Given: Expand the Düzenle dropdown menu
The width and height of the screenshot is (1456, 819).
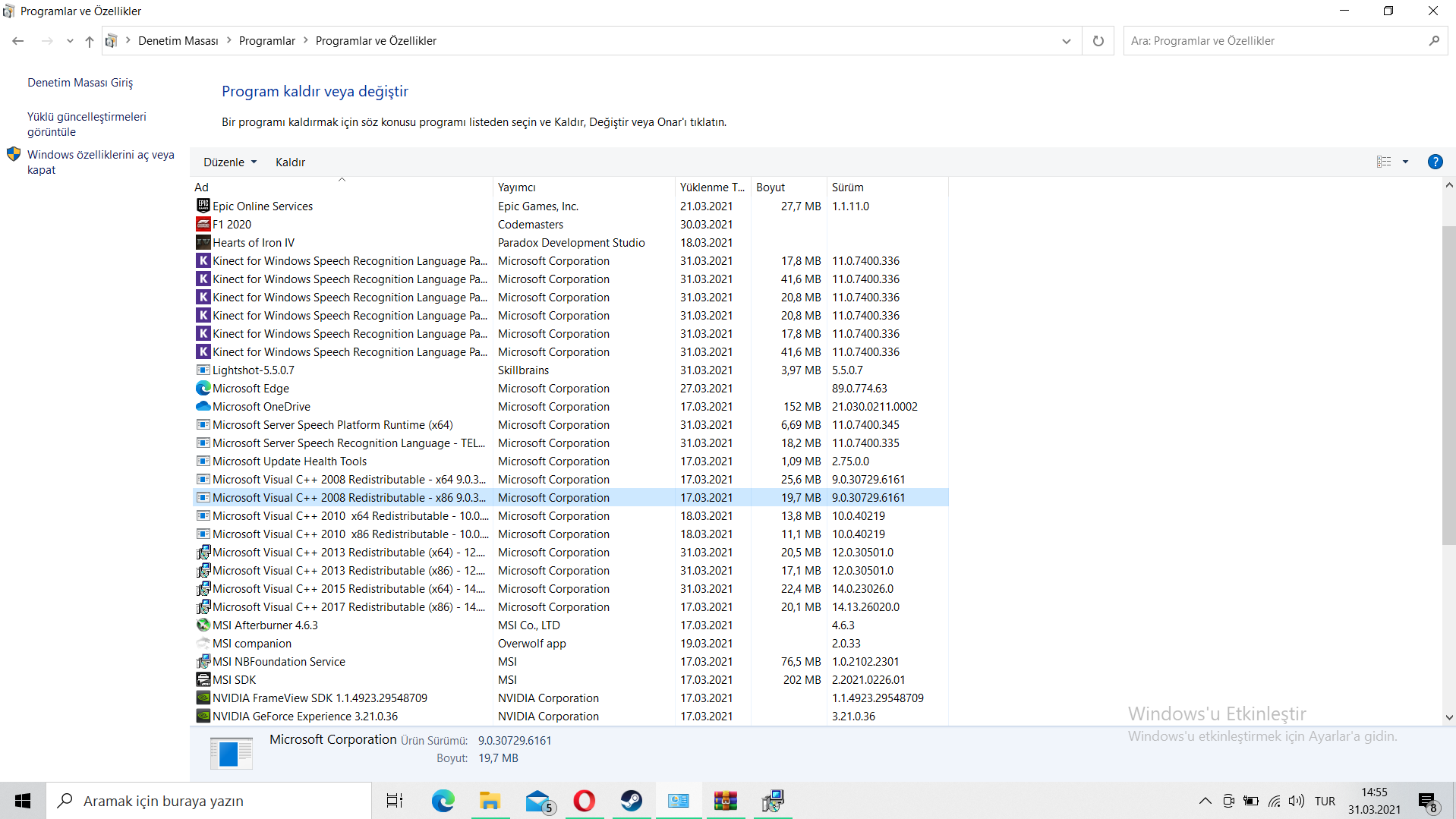Looking at the screenshot, I should 230,162.
